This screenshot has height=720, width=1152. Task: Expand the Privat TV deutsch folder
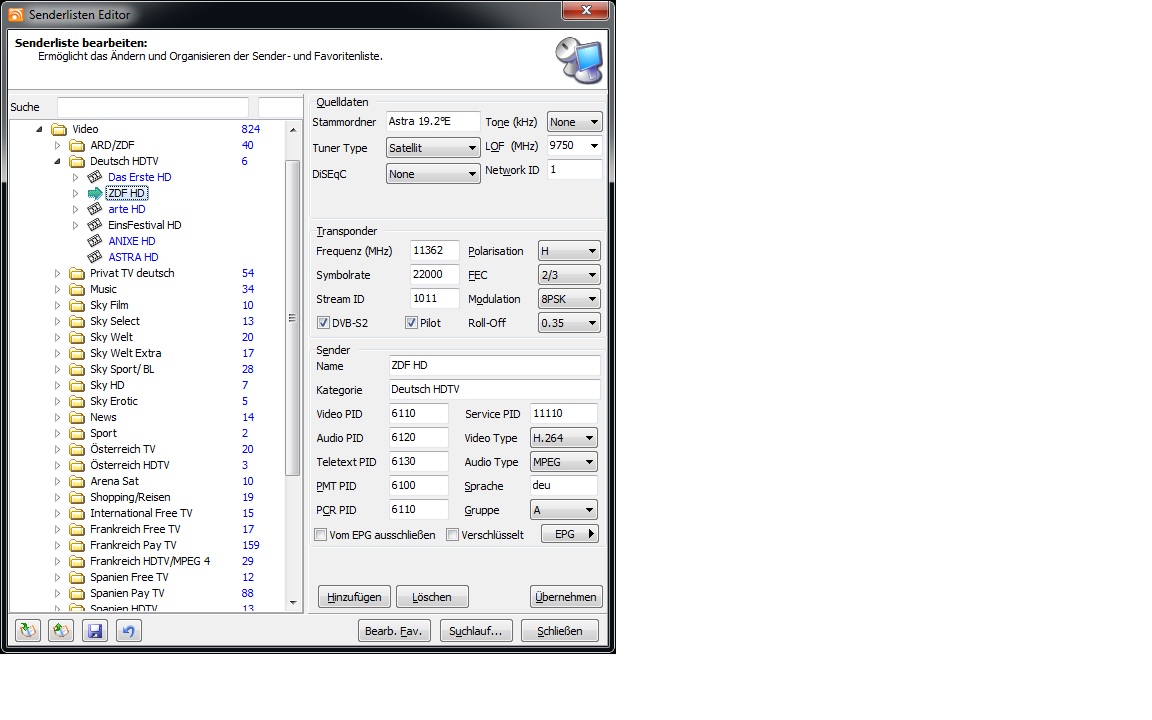coord(57,273)
